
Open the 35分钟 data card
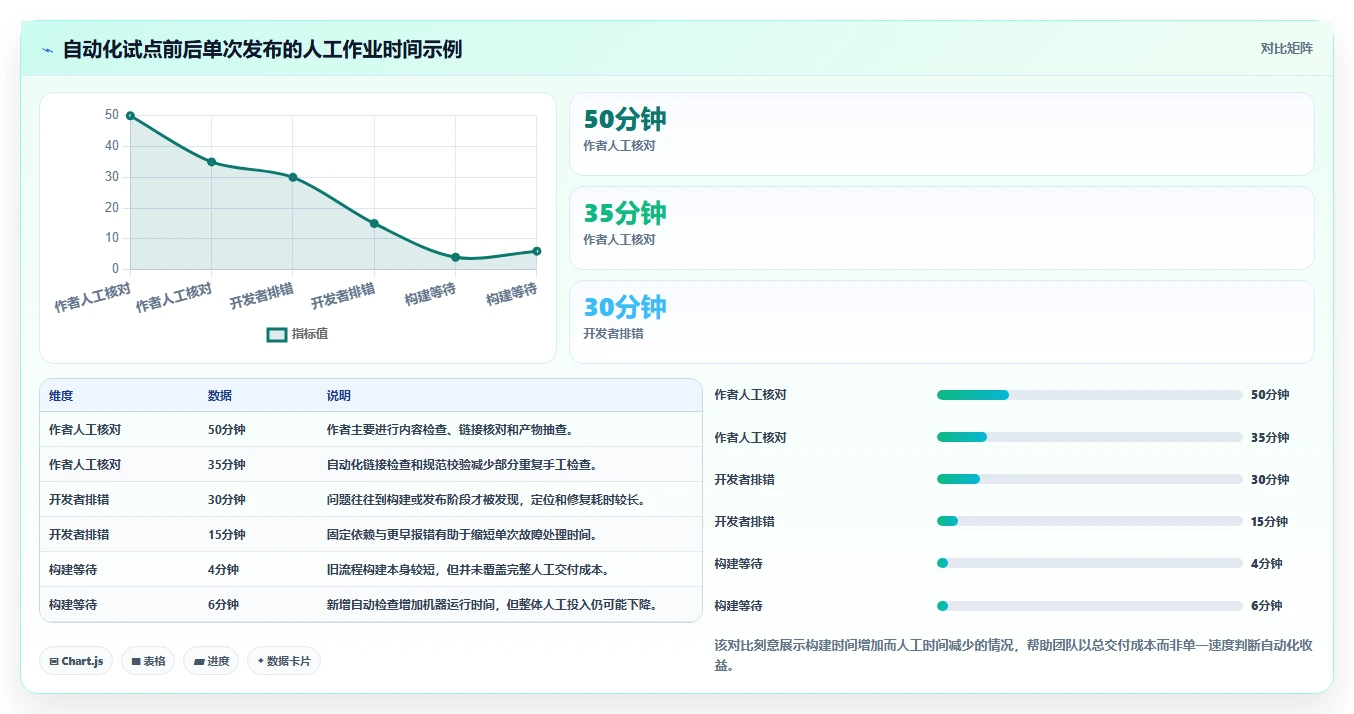(x=941, y=228)
